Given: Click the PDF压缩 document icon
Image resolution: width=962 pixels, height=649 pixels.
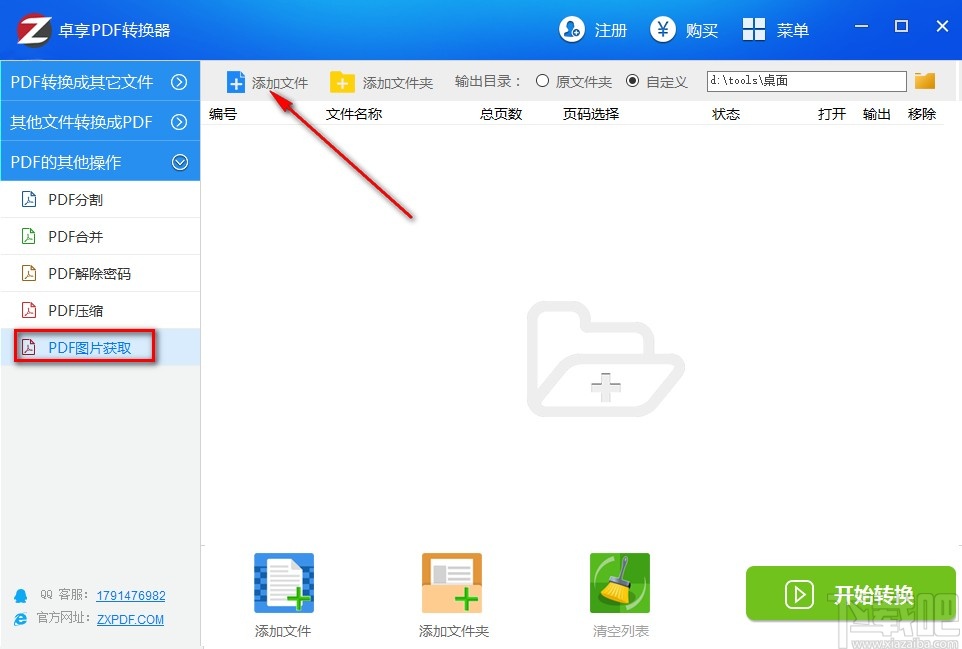Looking at the screenshot, I should (29, 310).
